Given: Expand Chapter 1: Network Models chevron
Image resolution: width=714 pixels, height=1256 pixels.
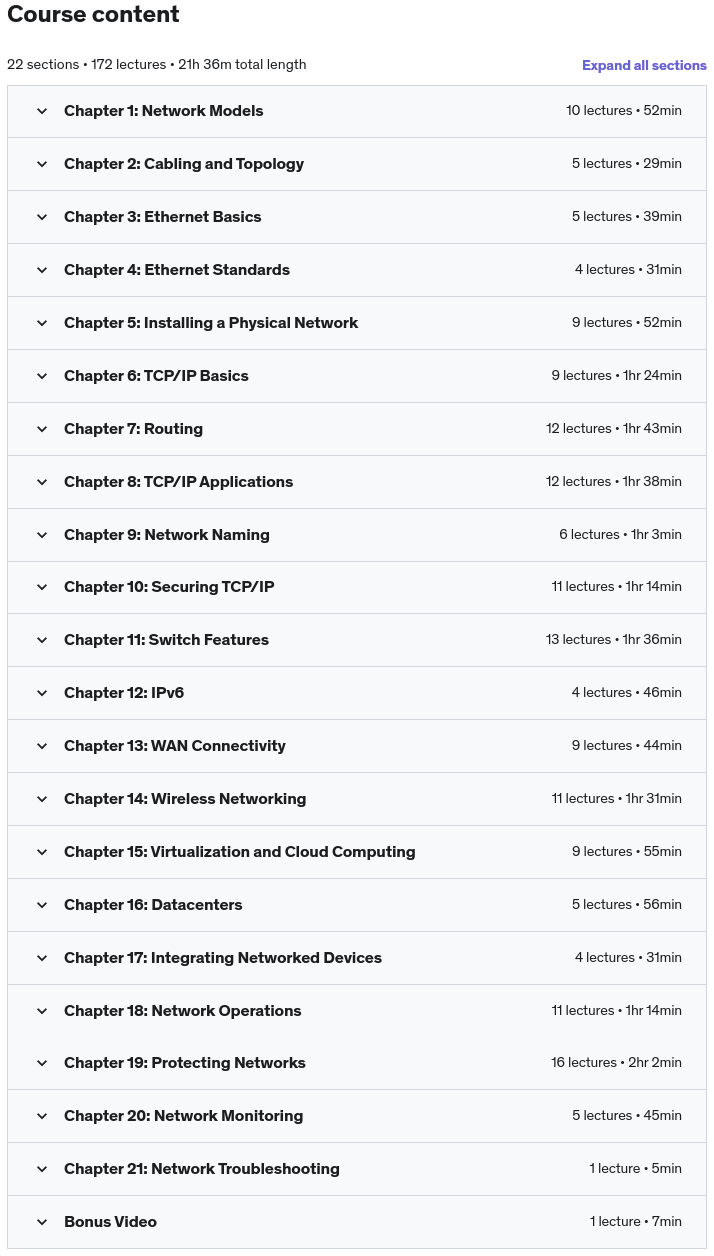Looking at the screenshot, I should point(42,111).
